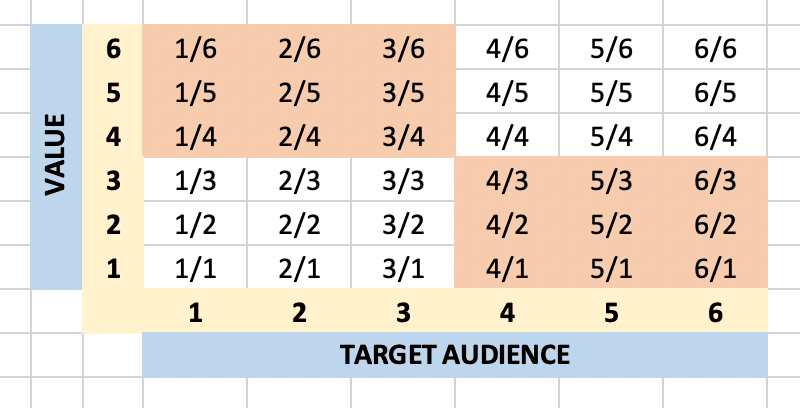Select the cell containing 3/4
The image size is (800, 408).
403,135
